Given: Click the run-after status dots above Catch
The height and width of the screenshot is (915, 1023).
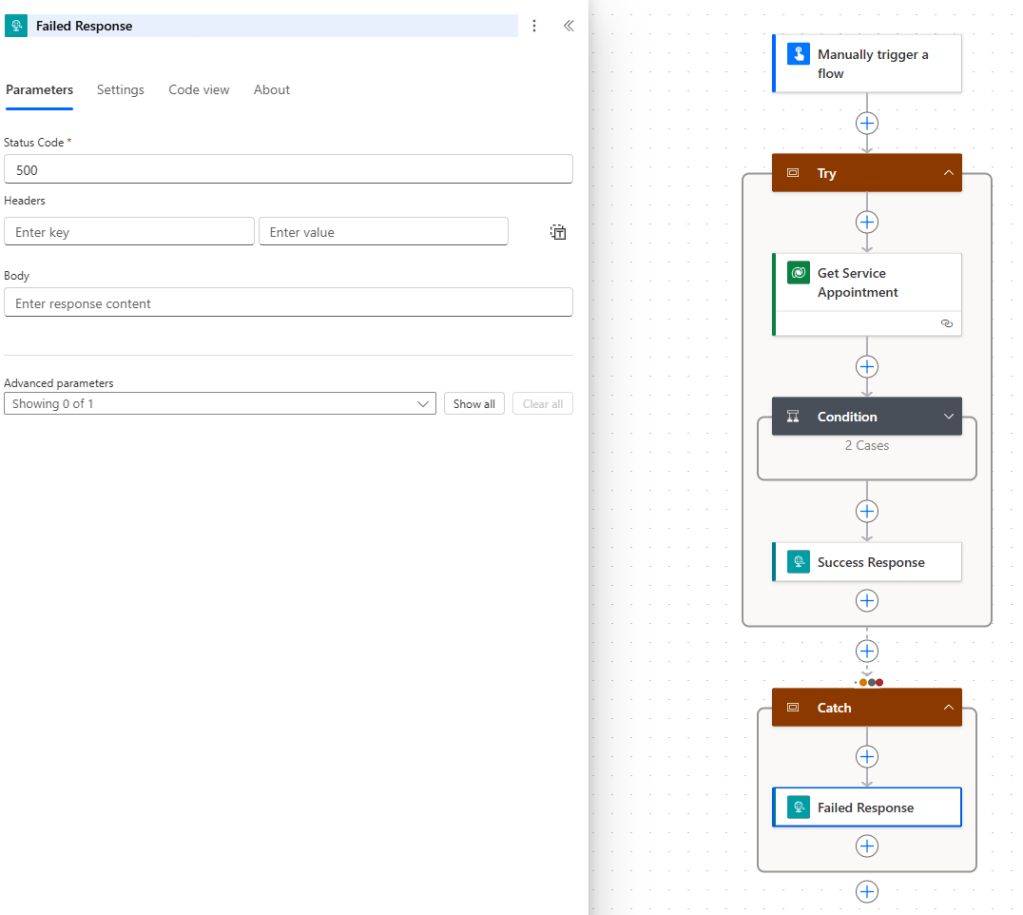Looking at the screenshot, I should coord(870,682).
